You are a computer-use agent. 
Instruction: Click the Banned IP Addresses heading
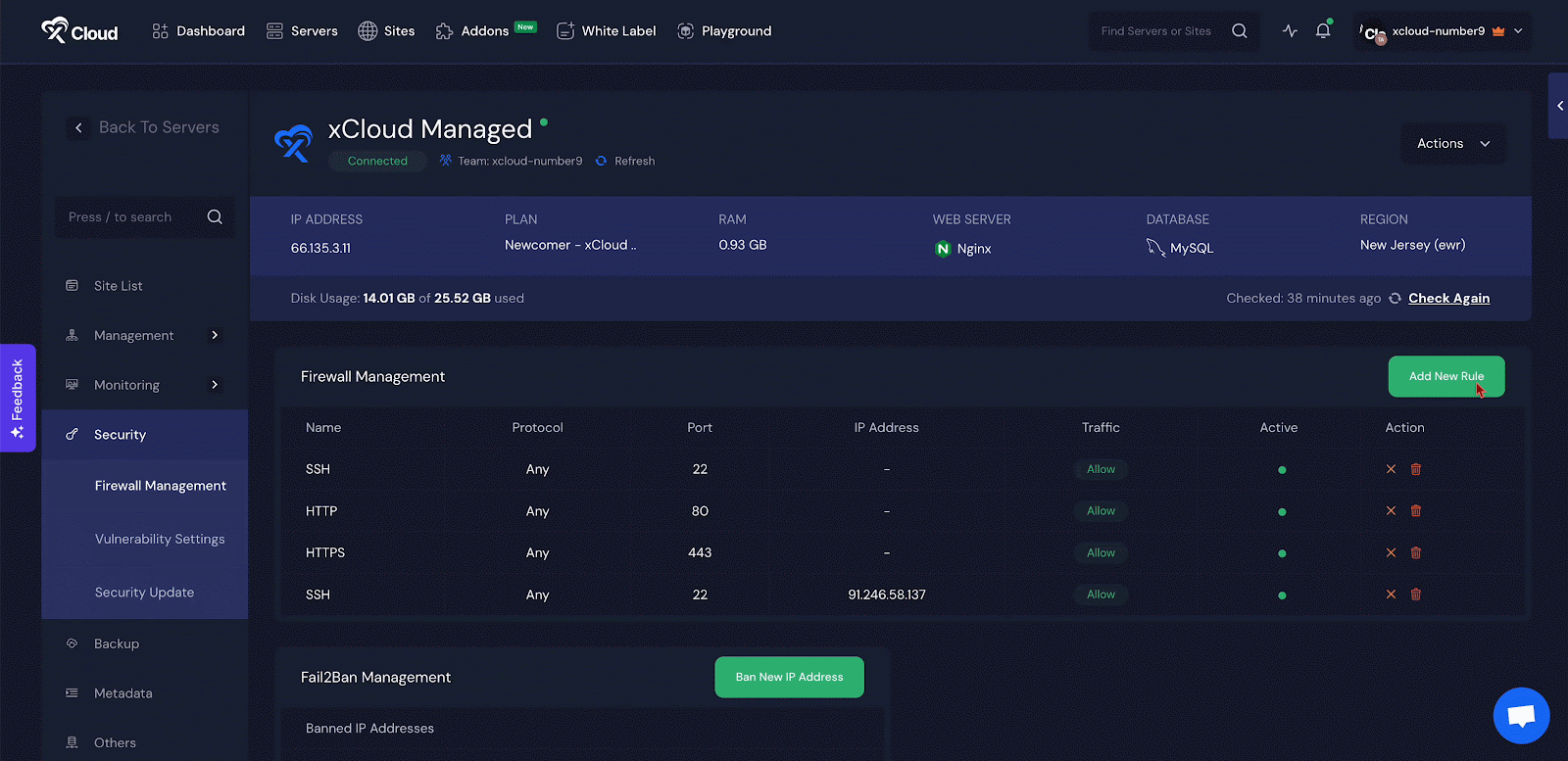369,729
